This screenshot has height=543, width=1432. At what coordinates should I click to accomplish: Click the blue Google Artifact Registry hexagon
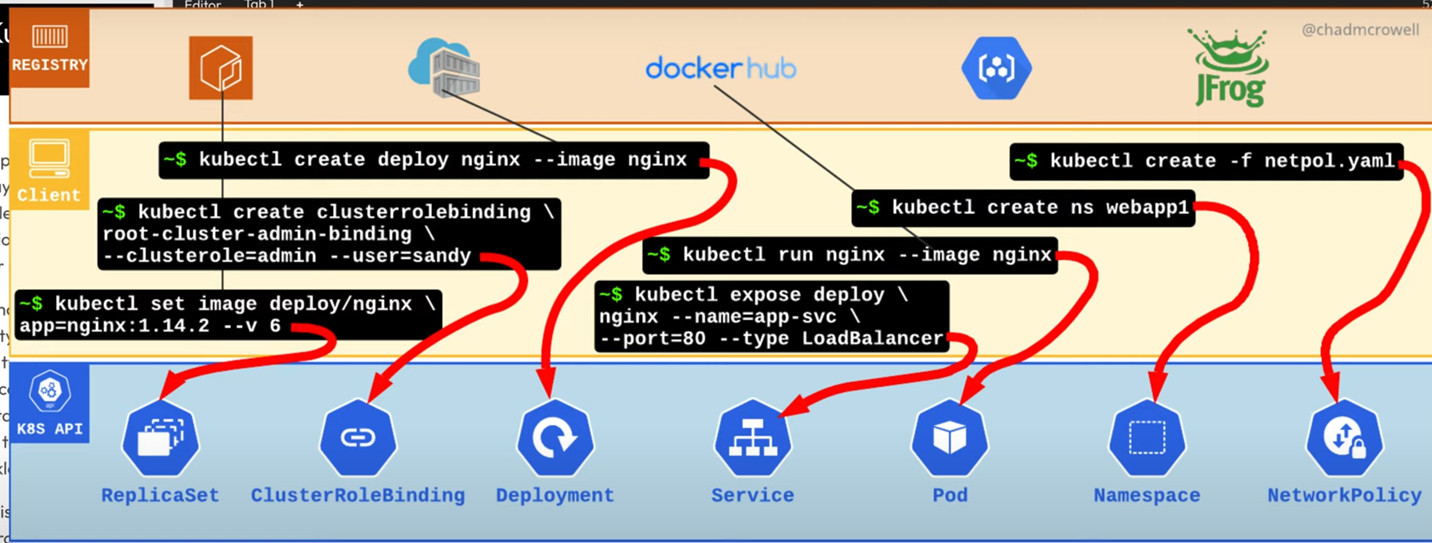(996, 68)
